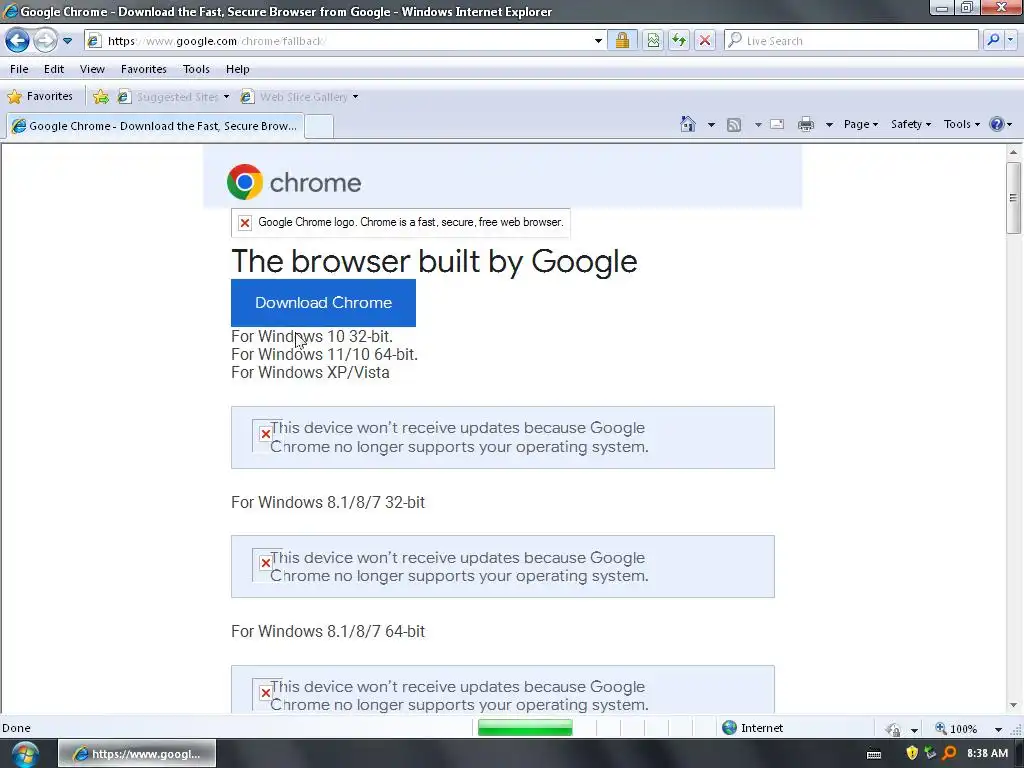Click the Read Mail envelope icon
This screenshot has width=1024, height=768.
pyautogui.click(x=776, y=124)
